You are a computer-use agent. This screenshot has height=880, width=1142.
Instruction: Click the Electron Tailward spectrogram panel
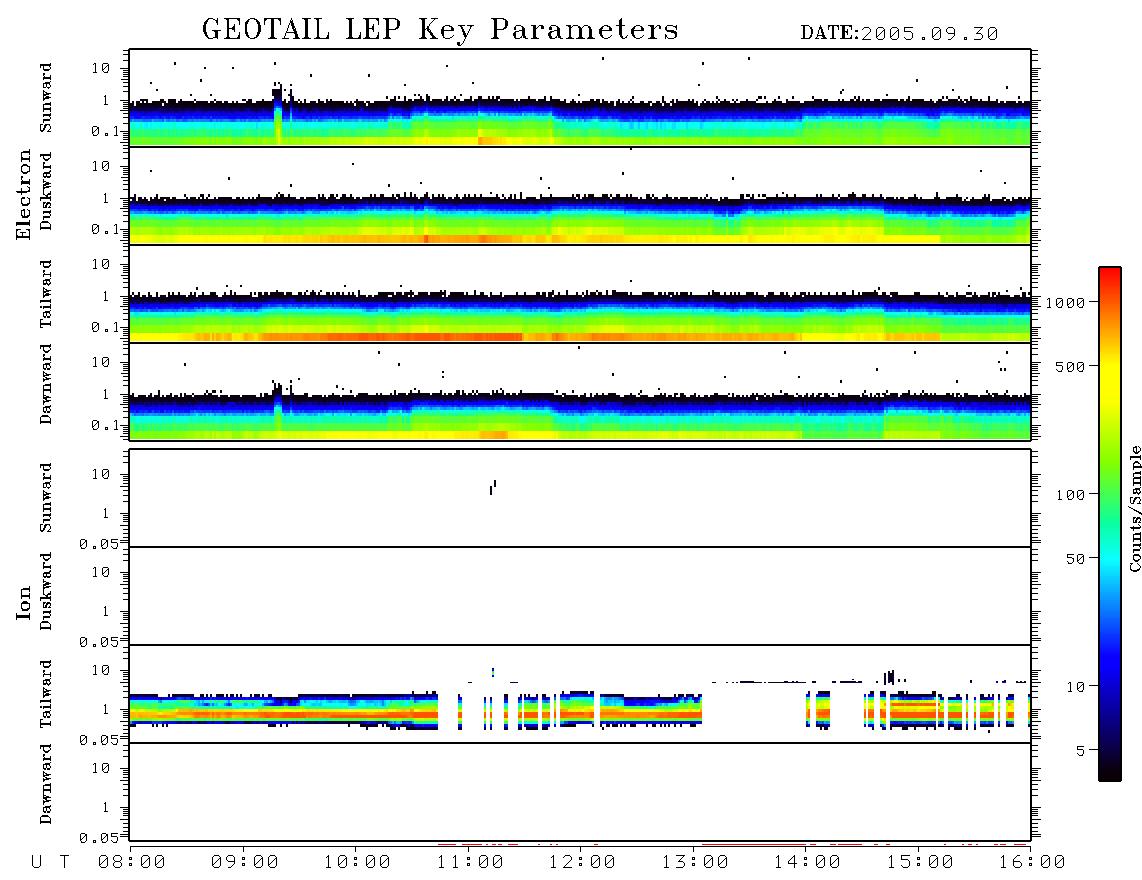(x=580, y=294)
